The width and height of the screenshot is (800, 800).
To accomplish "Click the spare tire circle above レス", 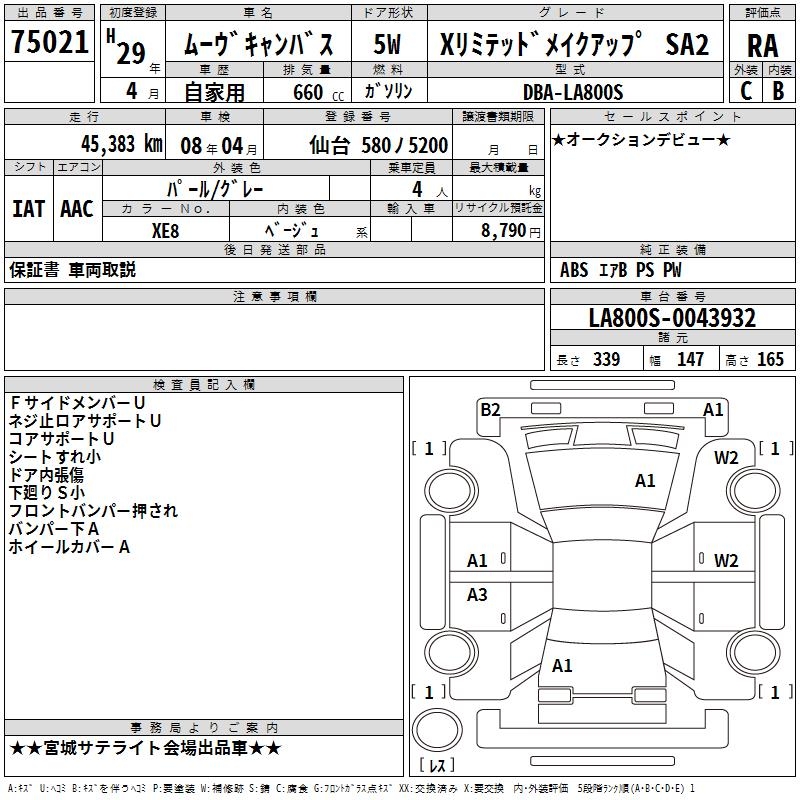I will [437, 730].
